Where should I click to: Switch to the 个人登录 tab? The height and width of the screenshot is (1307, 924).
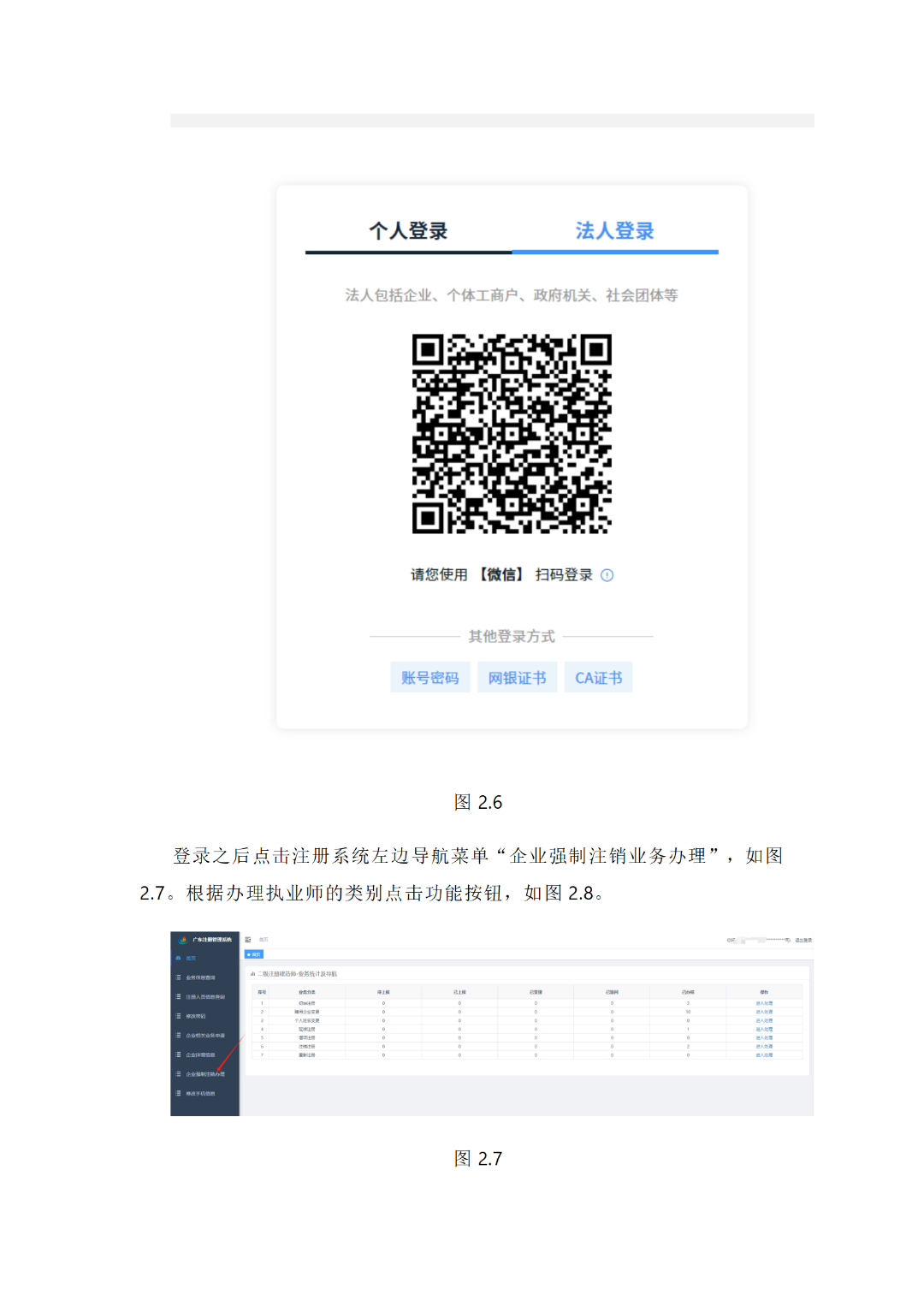[408, 230]
